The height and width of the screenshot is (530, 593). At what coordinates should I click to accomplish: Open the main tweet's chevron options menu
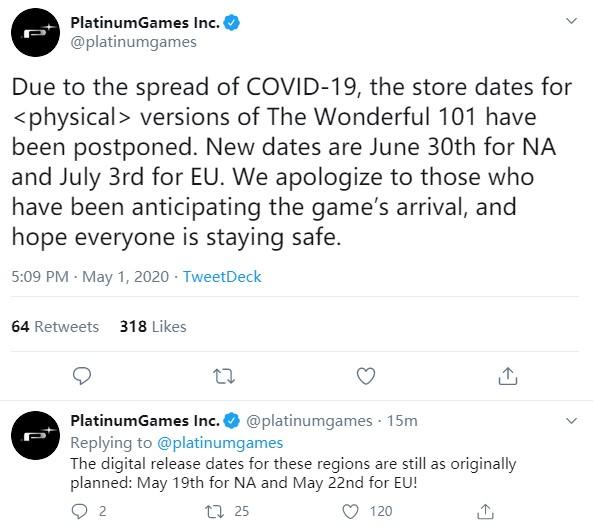(571, 21)
